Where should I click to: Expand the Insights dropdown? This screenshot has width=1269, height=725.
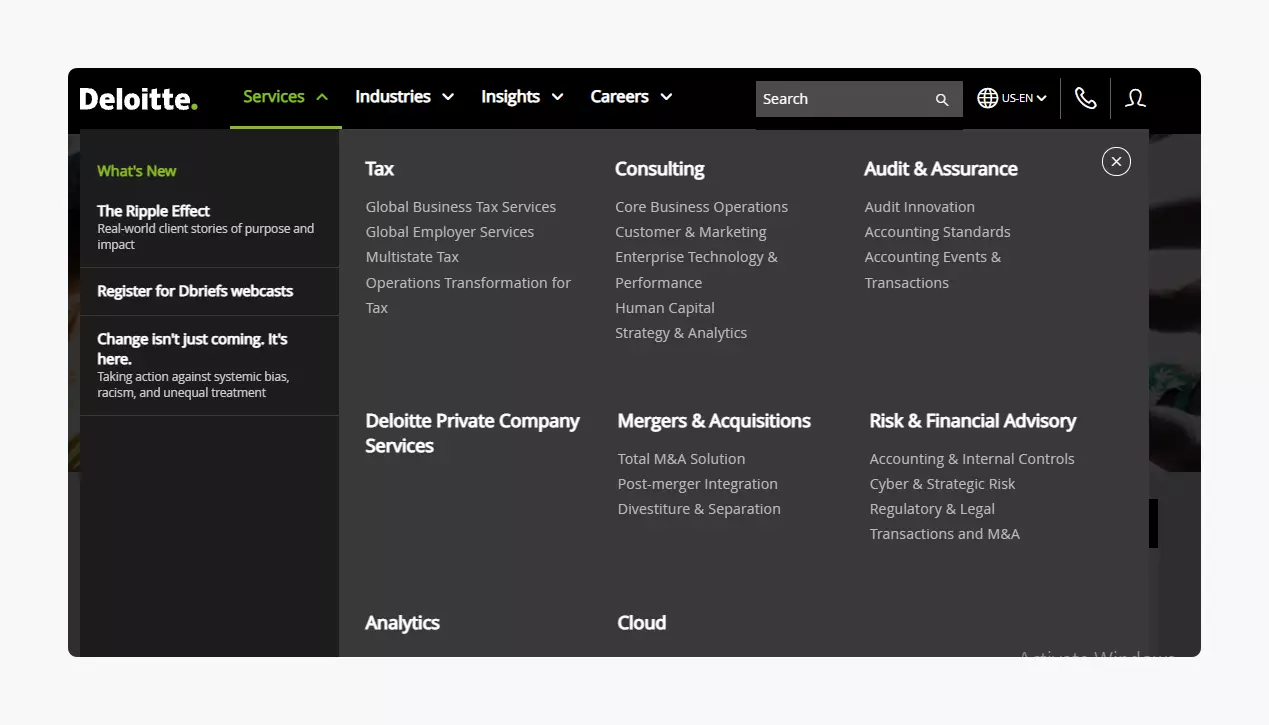(x=557, y=97)
